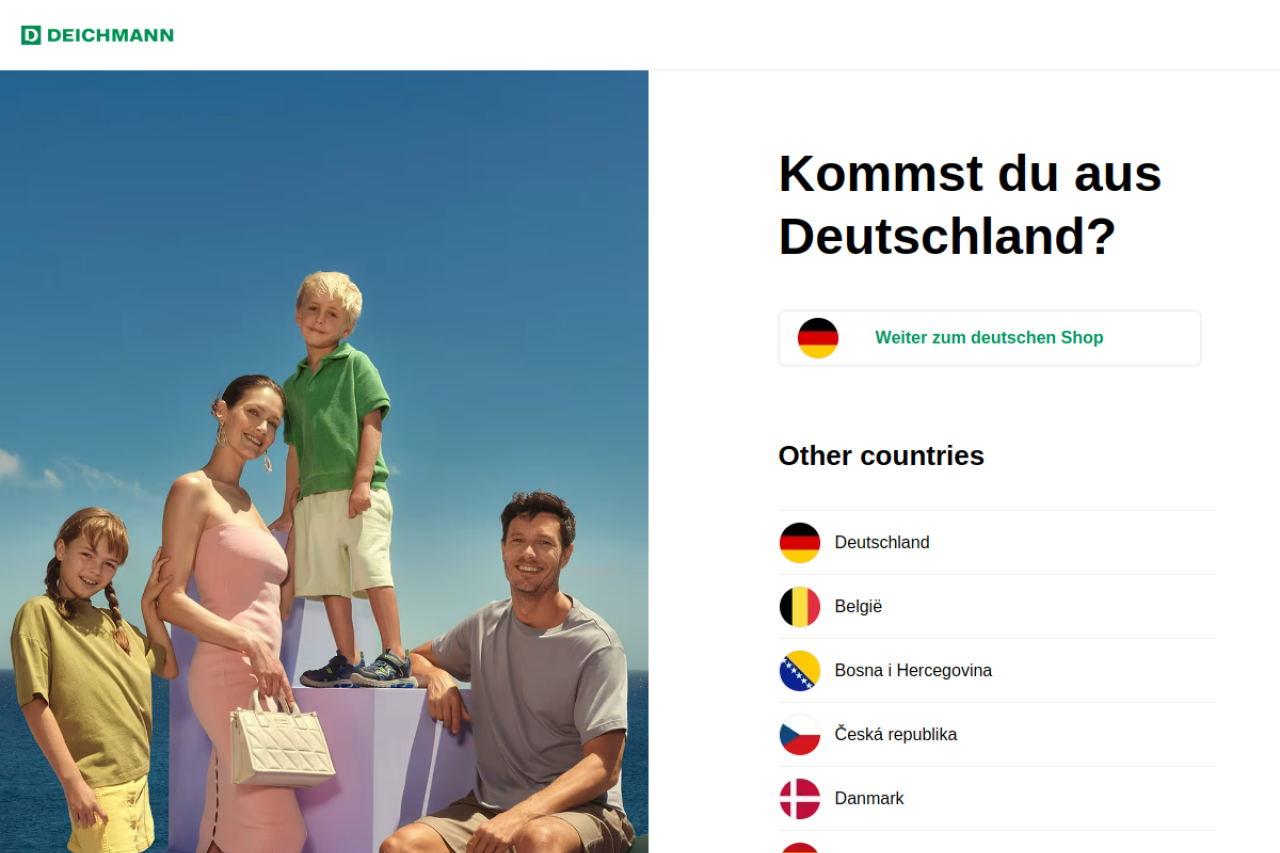
Task: Click the Kommst du aus Deutschland heading
Action: [970, 204]
